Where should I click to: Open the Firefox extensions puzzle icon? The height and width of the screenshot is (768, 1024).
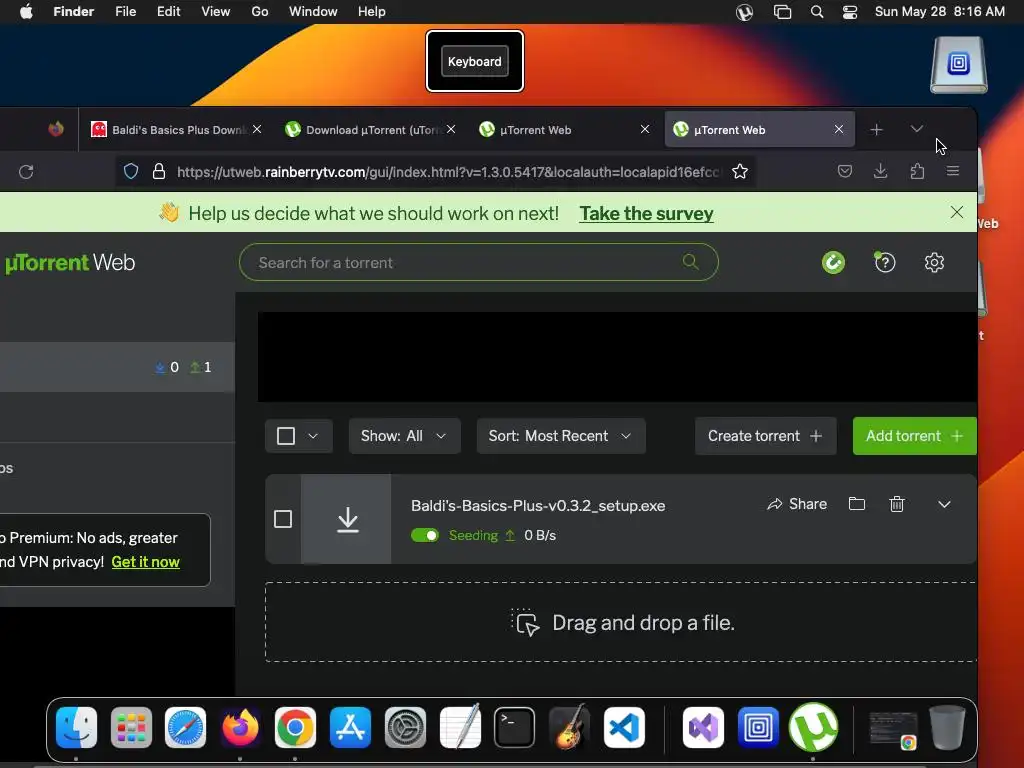917,171
